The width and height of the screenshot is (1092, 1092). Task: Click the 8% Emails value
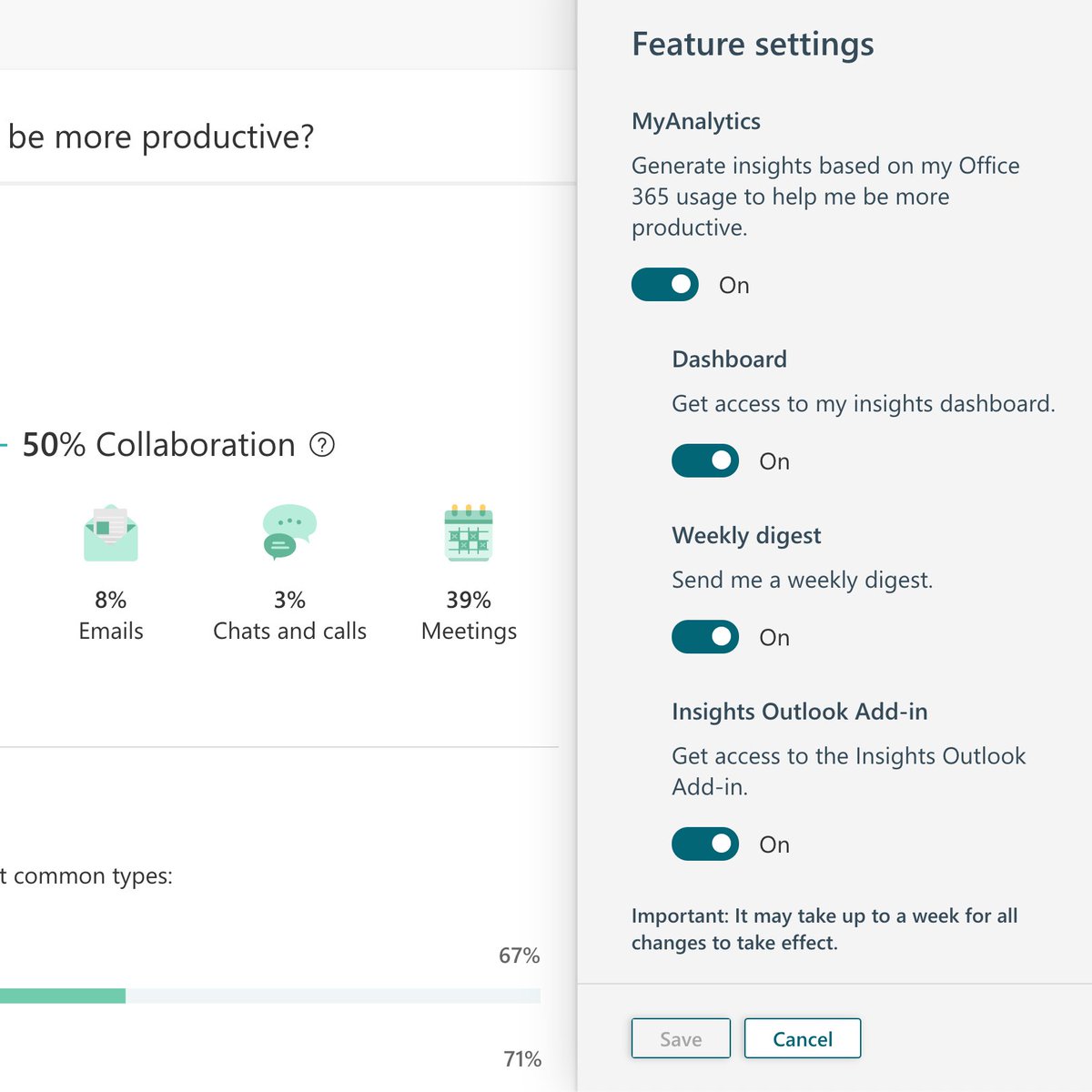(x=111, y=600)
